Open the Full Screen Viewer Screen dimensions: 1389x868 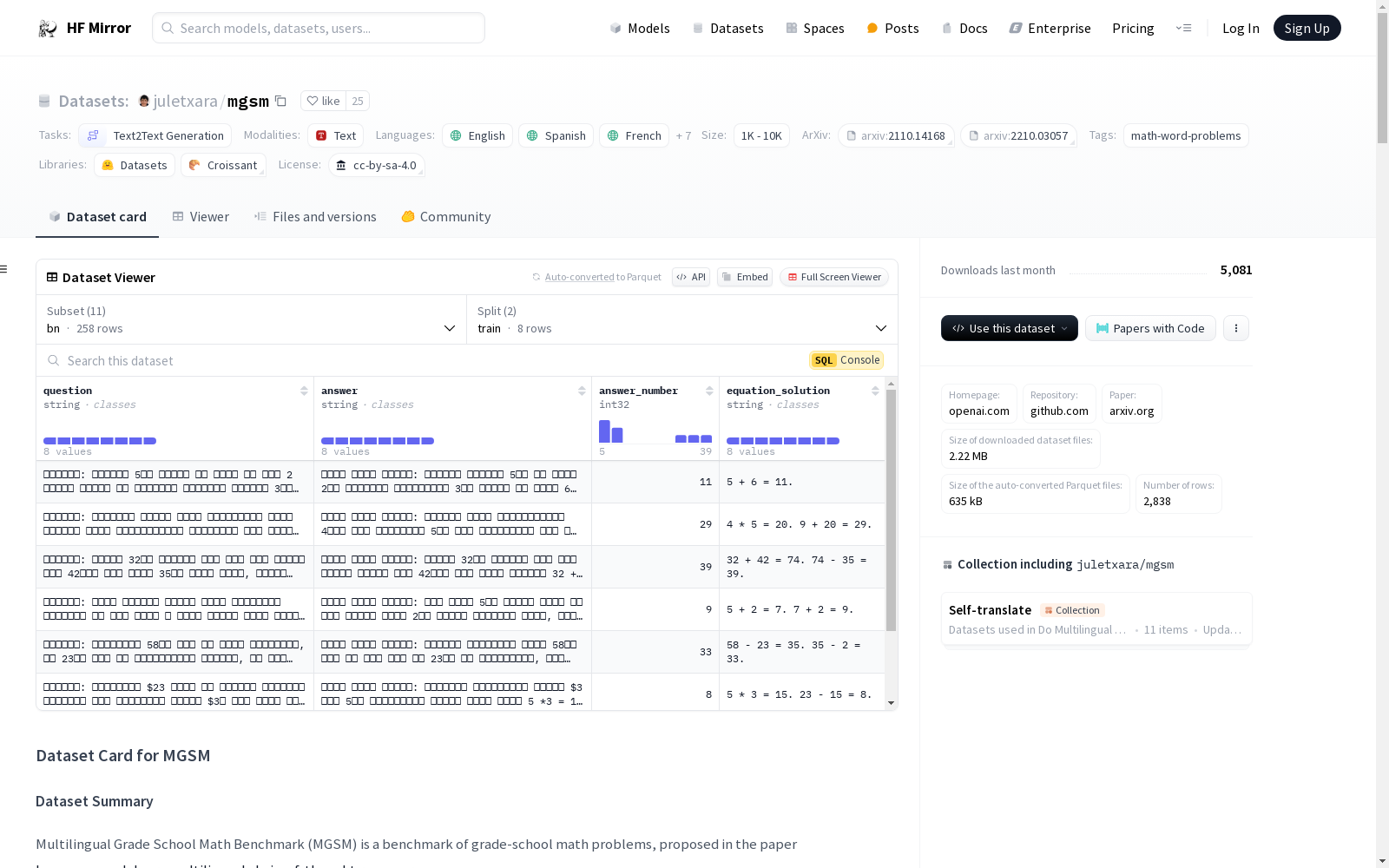(833, 277)
